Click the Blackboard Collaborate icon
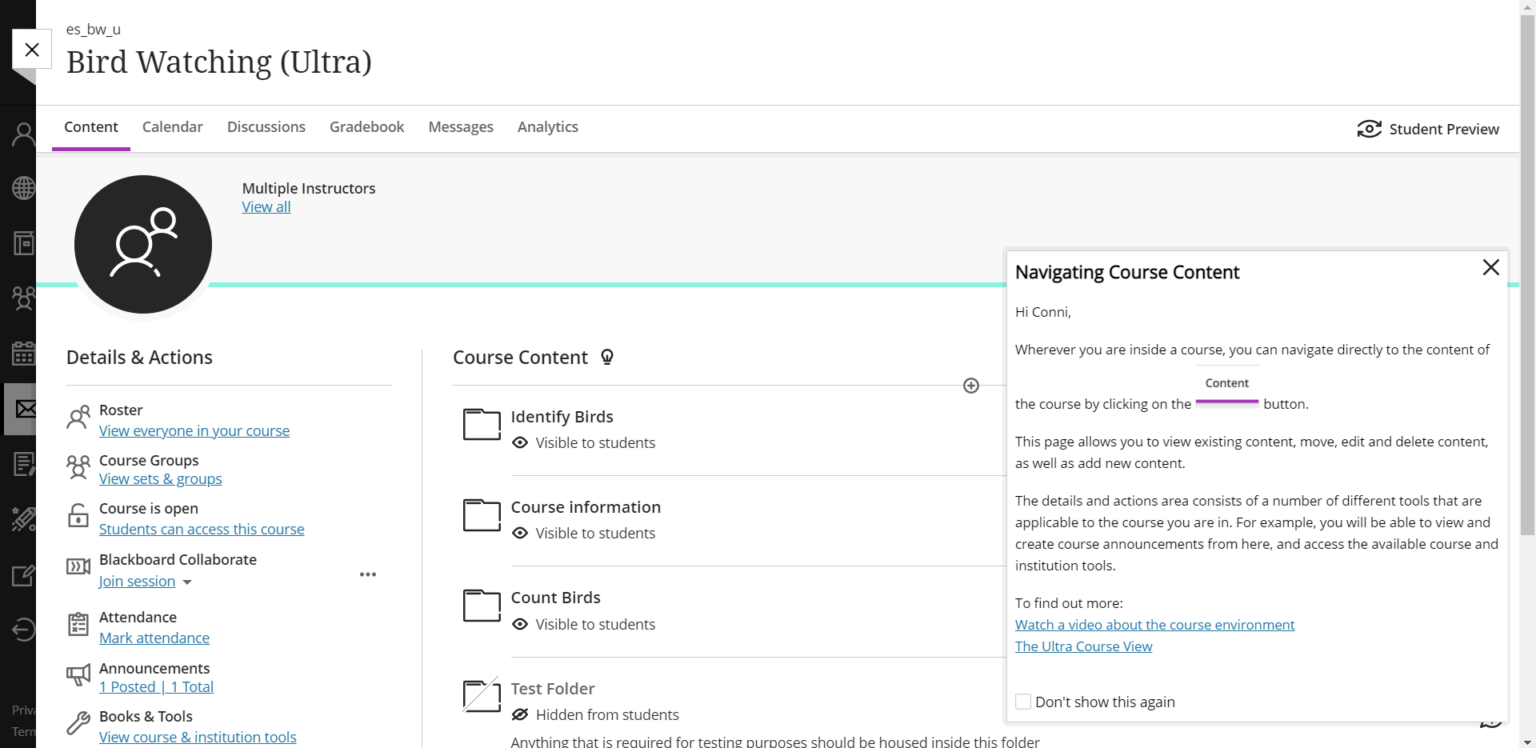The height and width of the screenshot is (748, 1536). (x=78, y=567)
